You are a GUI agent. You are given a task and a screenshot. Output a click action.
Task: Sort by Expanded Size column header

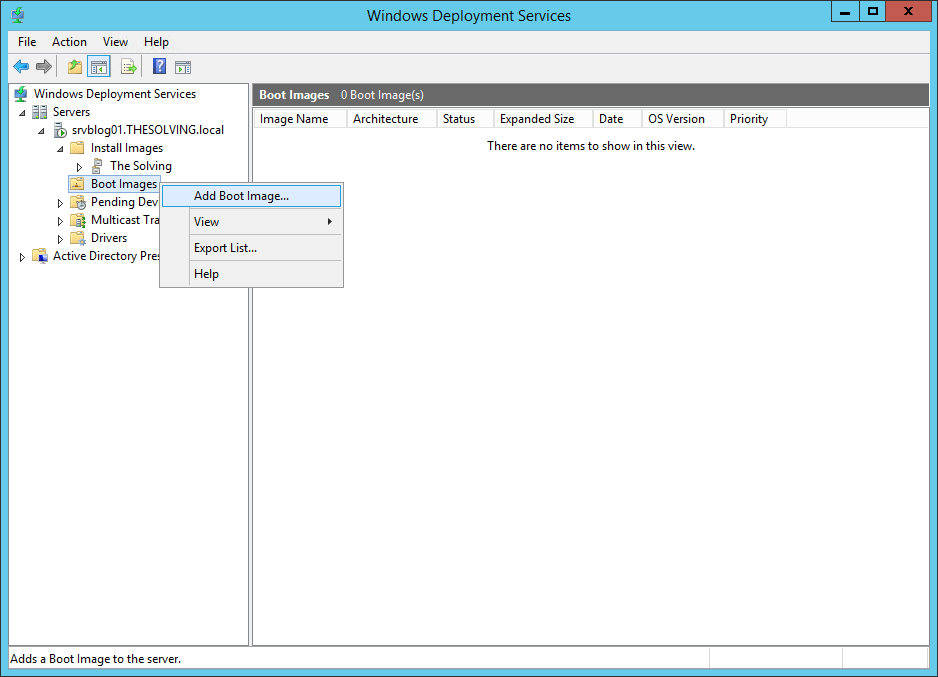tap(543, 118)
